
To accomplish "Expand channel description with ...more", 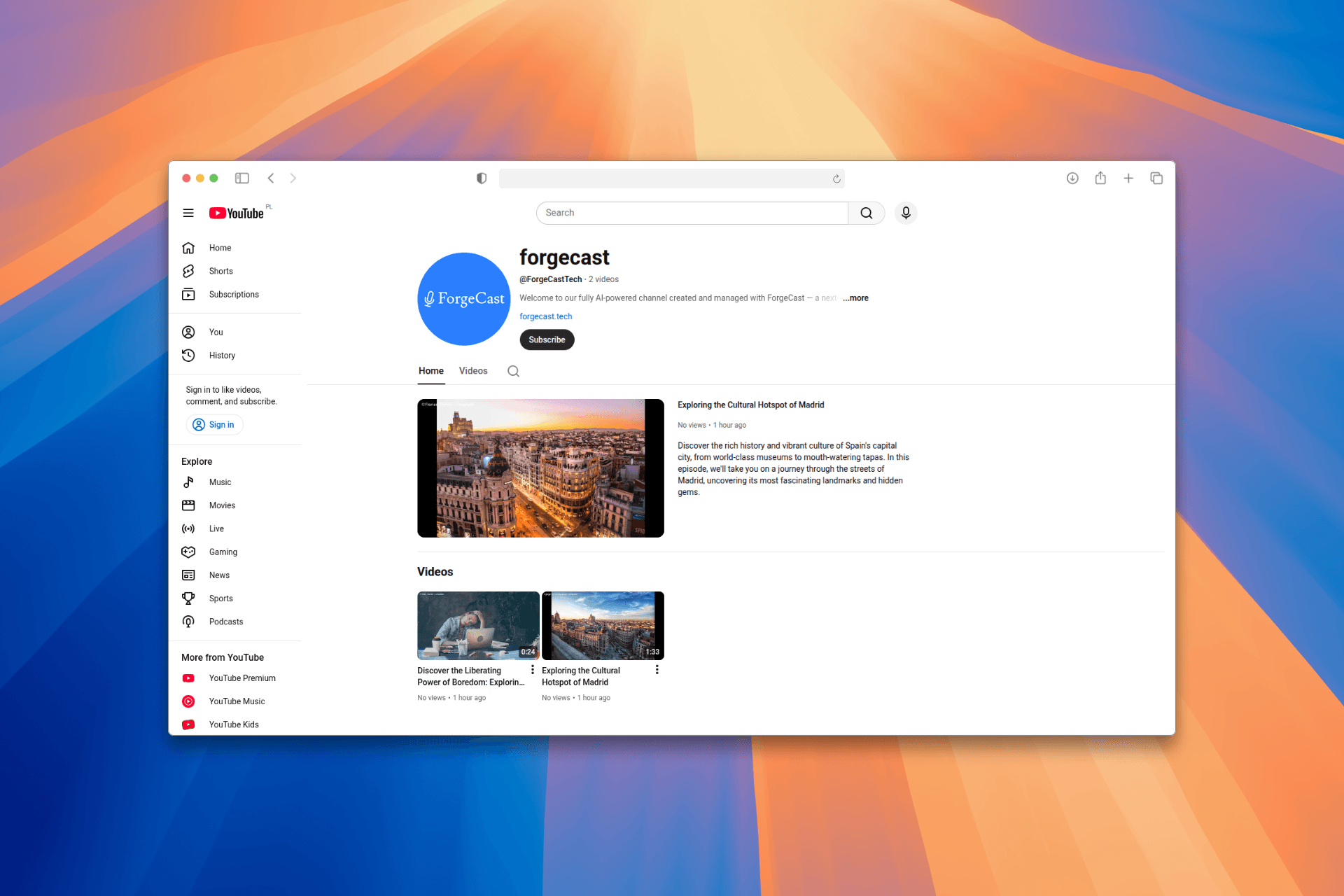I will tap(855, 298).
